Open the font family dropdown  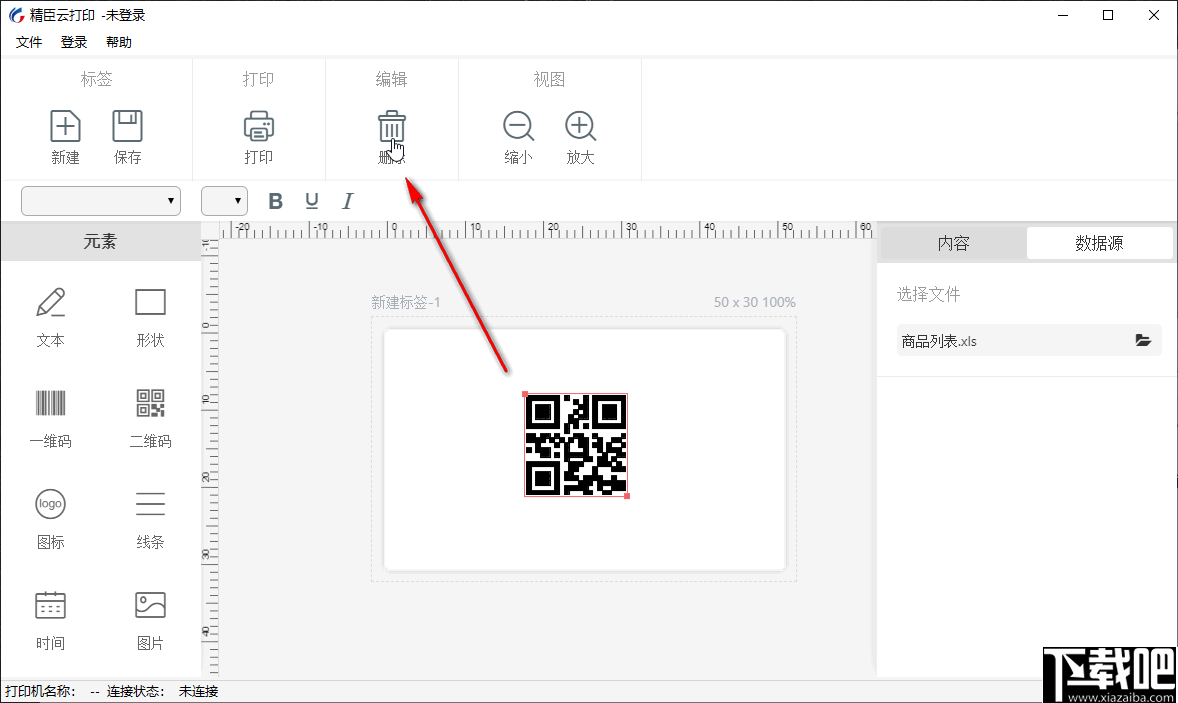click(x=172, y=200)
